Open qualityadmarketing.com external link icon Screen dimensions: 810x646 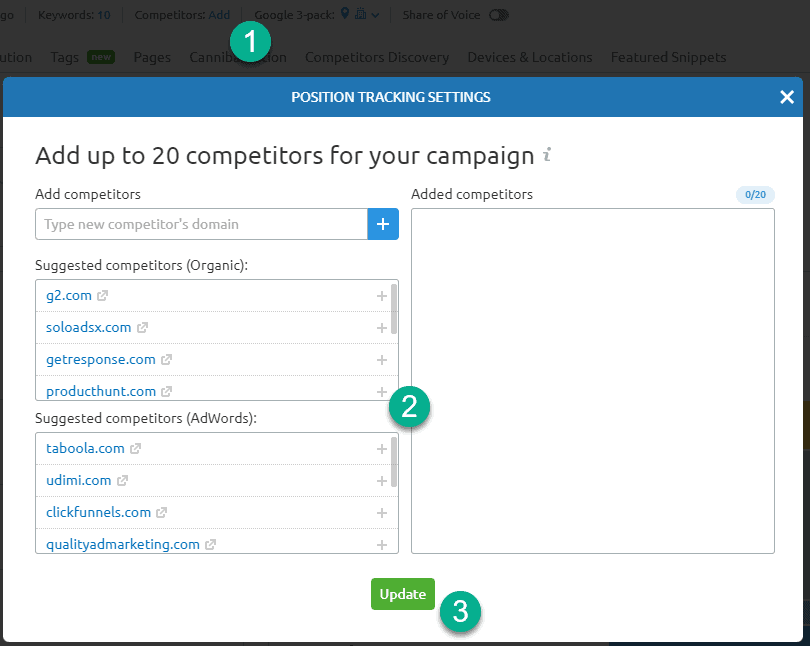click(210, 544)
